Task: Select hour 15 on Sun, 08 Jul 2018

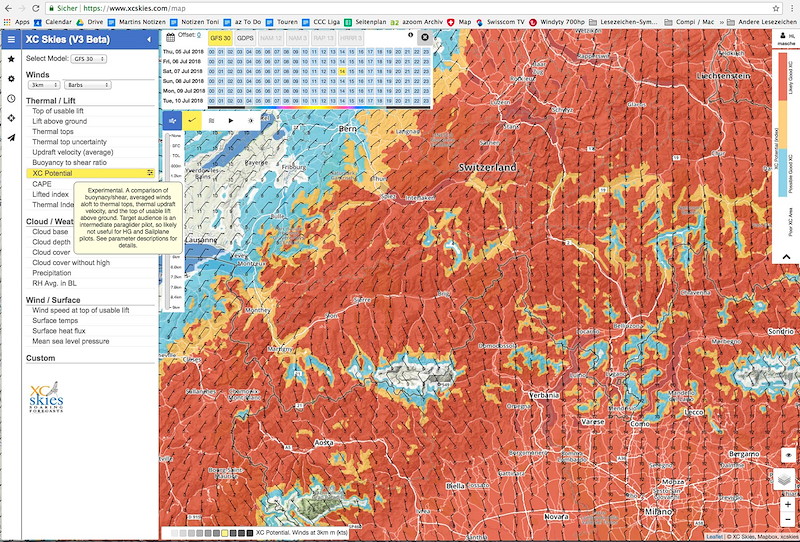Action: coord(352,81)
